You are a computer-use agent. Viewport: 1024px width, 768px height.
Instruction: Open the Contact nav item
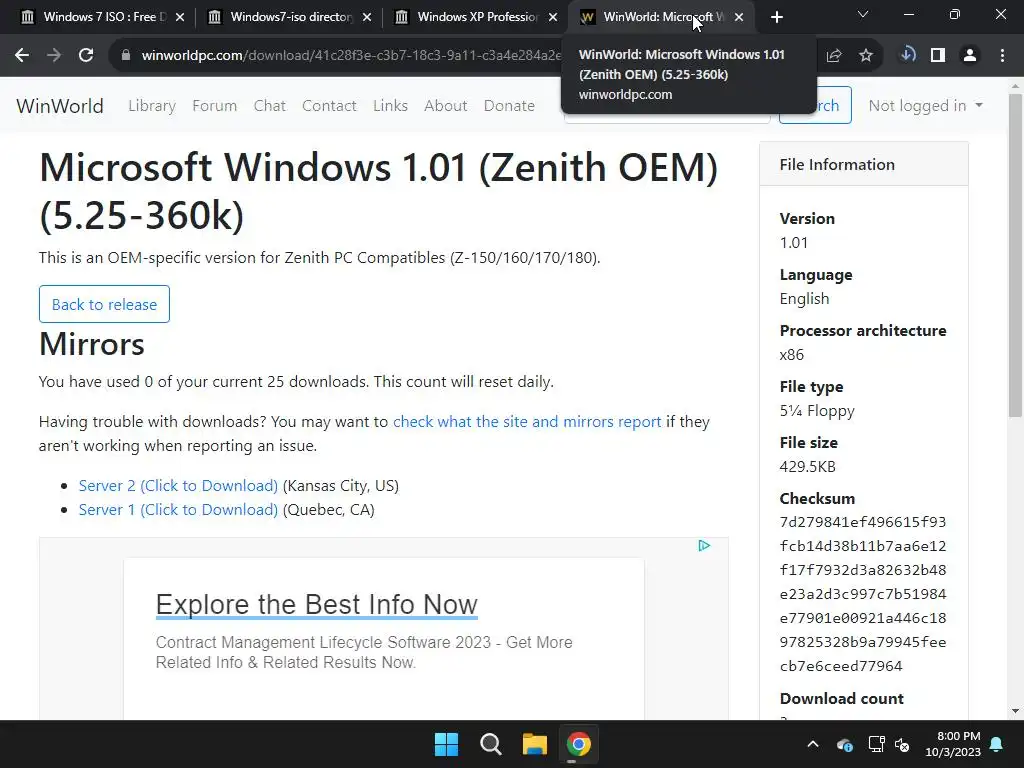coord(329,106)
